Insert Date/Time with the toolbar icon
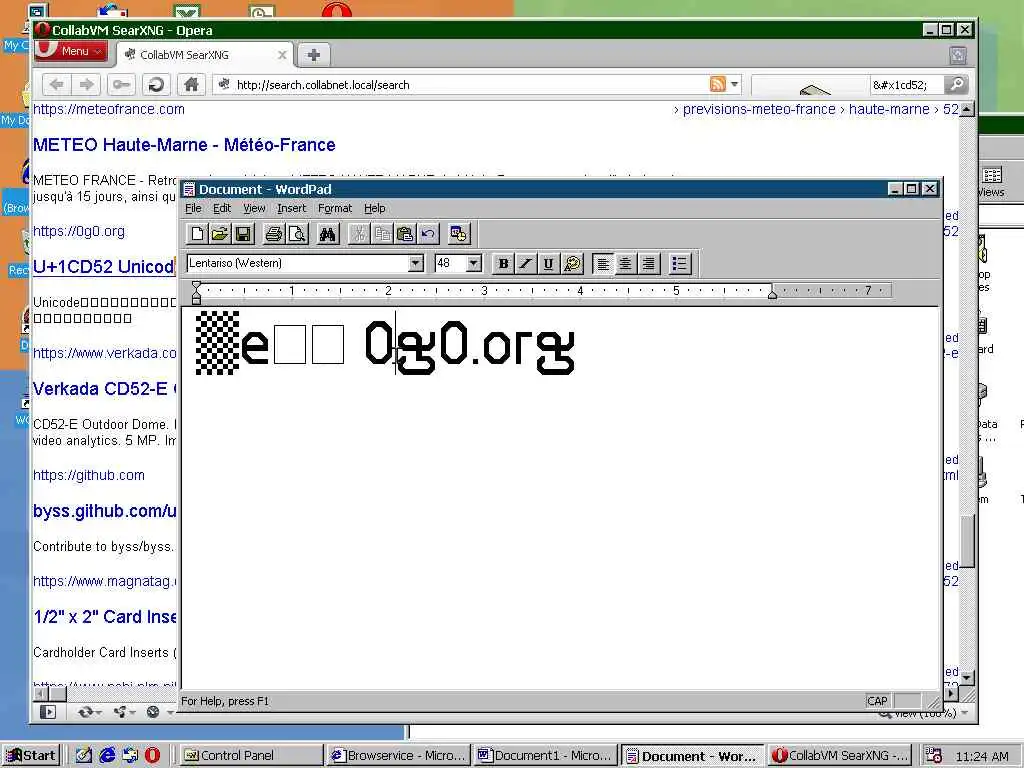This screenshot has height=768, width=1024. [x=458, y=234]
